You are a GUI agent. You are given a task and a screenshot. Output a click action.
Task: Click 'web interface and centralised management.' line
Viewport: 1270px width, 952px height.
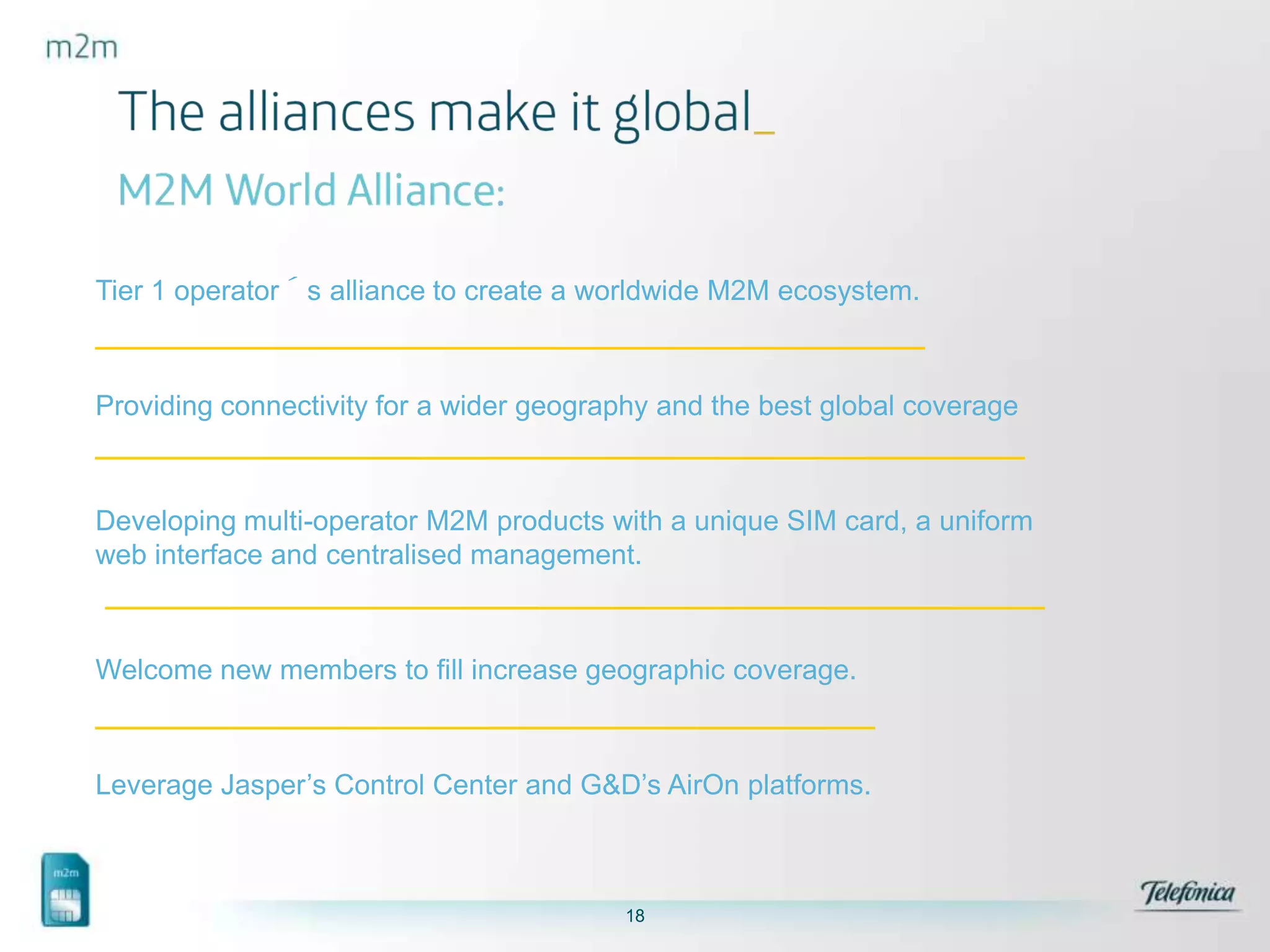point(368,555)
